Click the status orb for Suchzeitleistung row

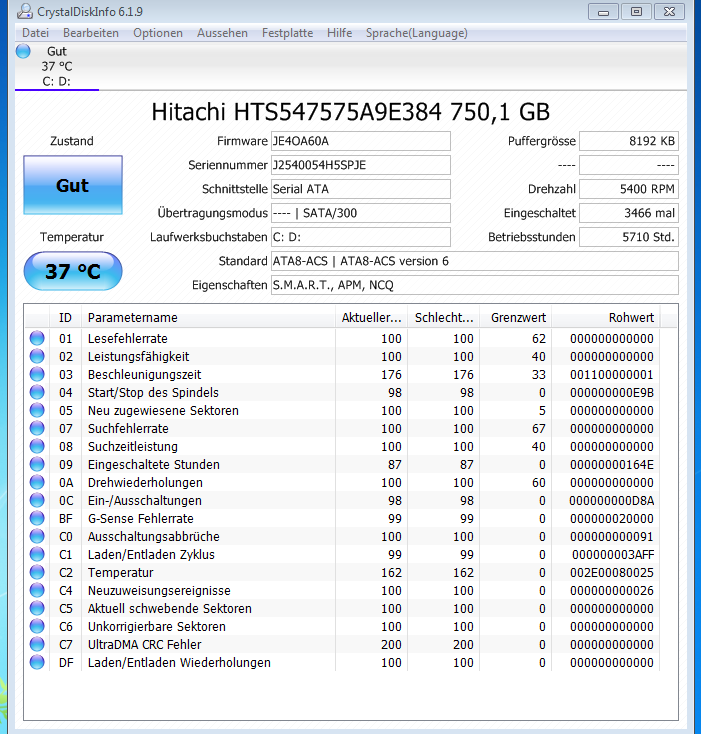[x=37, y=446]
